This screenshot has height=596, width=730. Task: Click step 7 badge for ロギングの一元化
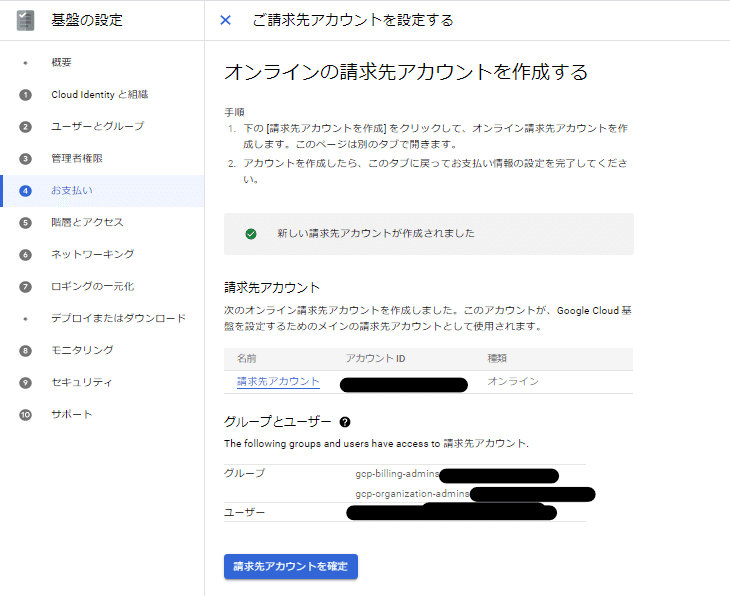(25, 287)
